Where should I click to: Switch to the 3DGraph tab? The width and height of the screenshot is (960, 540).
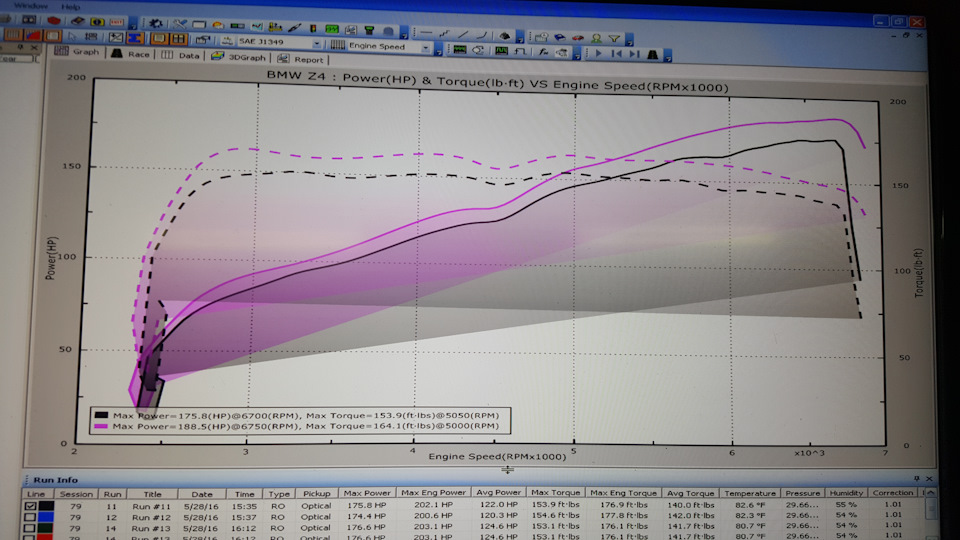(238, 56)
